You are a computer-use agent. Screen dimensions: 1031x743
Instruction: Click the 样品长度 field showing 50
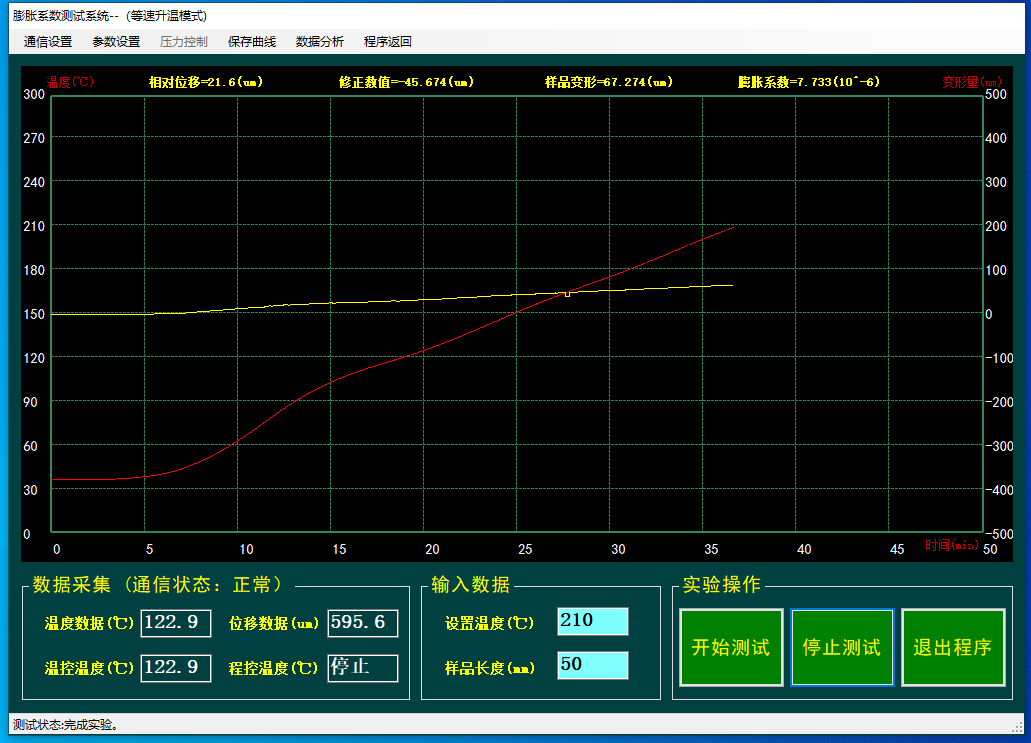[593, 665]
